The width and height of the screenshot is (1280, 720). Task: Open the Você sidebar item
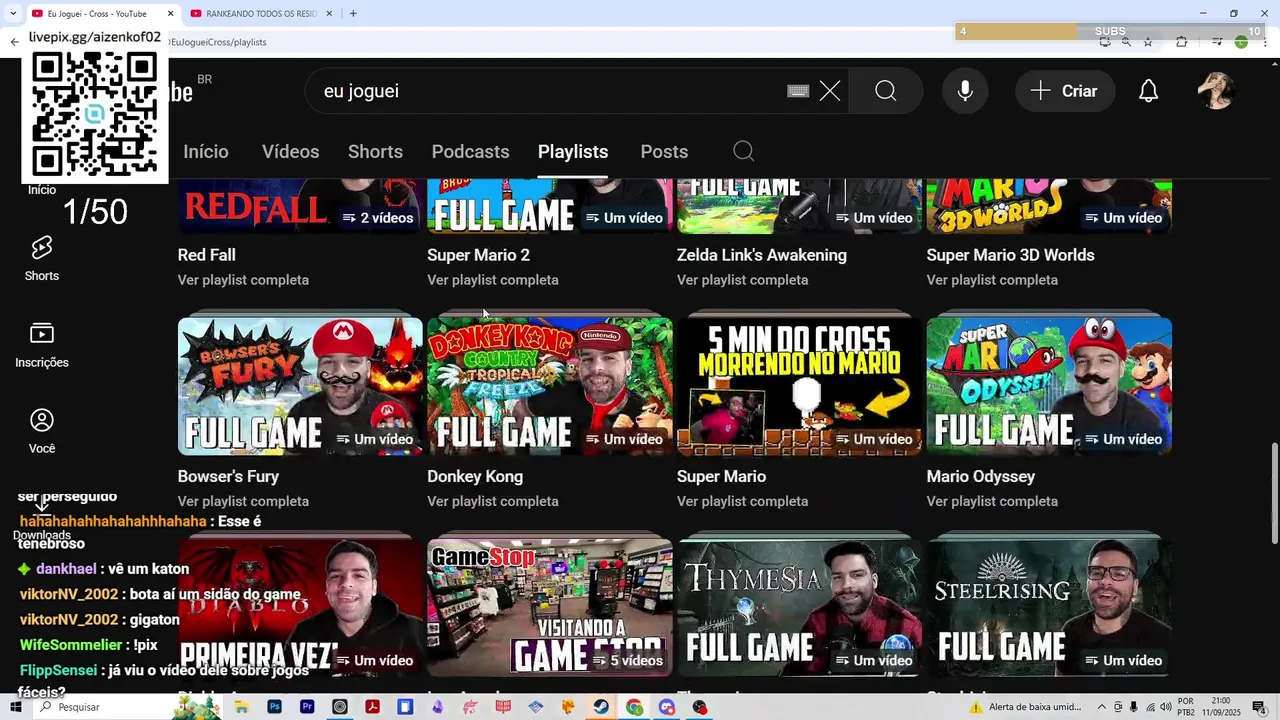point(42,432)
